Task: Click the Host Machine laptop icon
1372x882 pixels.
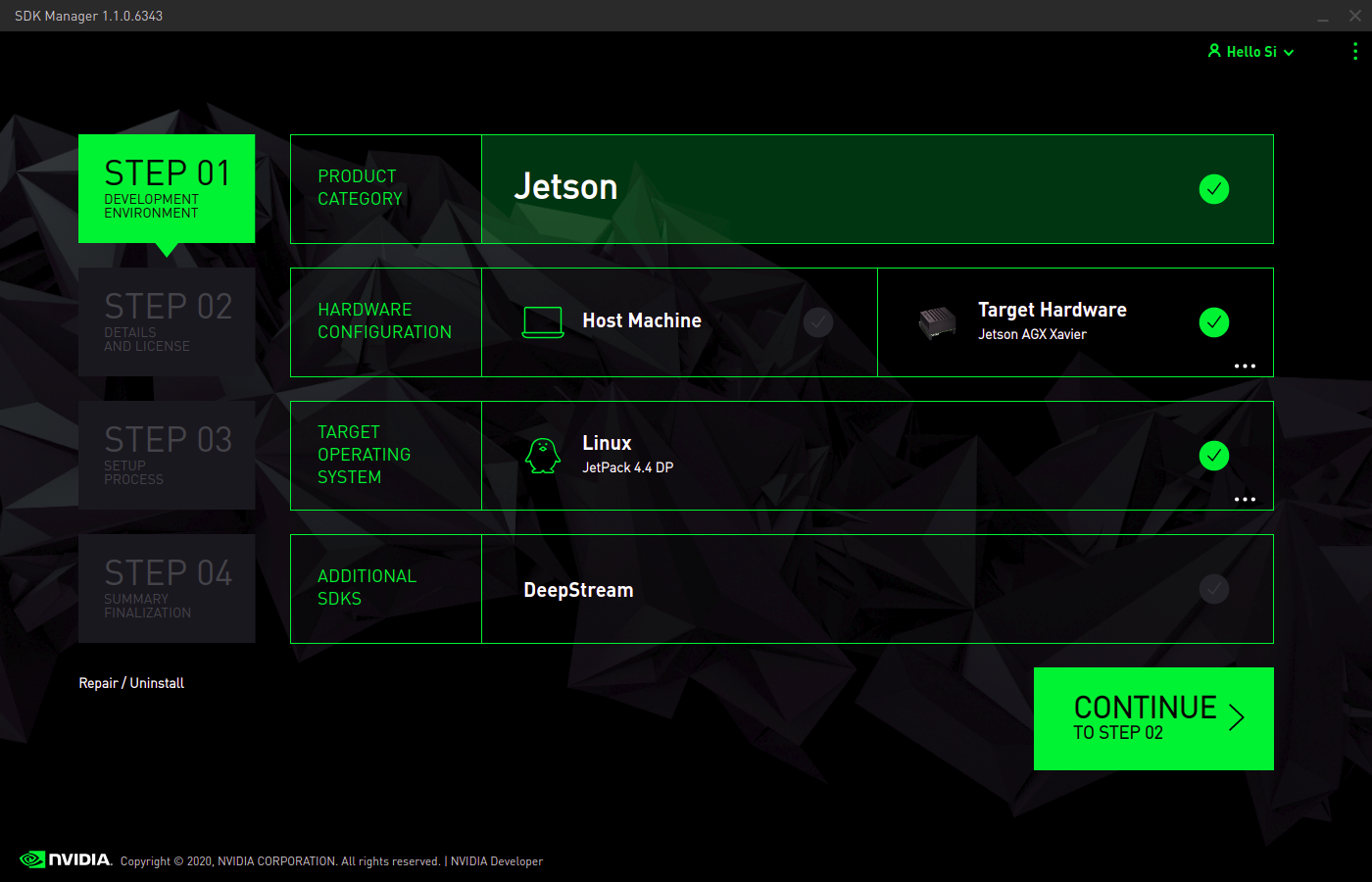Action: click(543, 322)
